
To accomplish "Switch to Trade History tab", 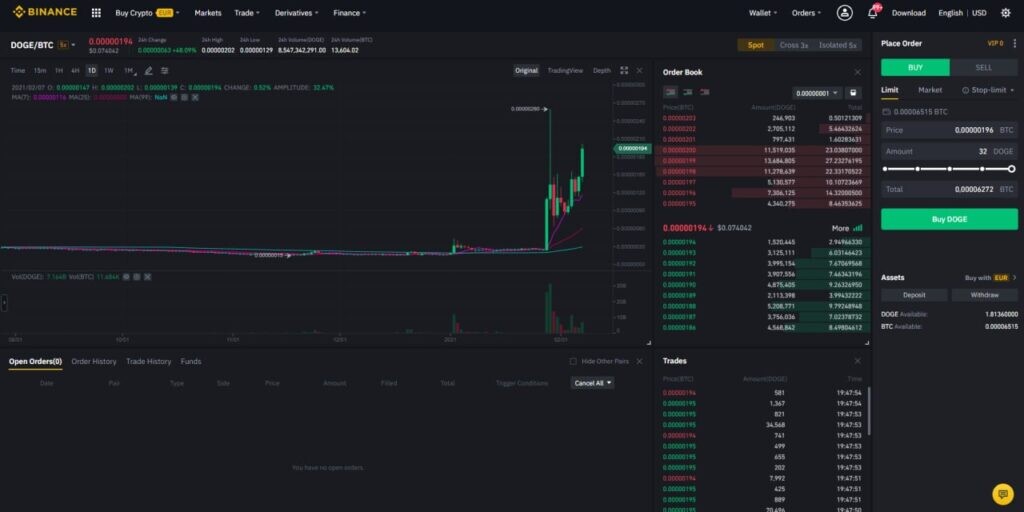I will coord(148,362).
